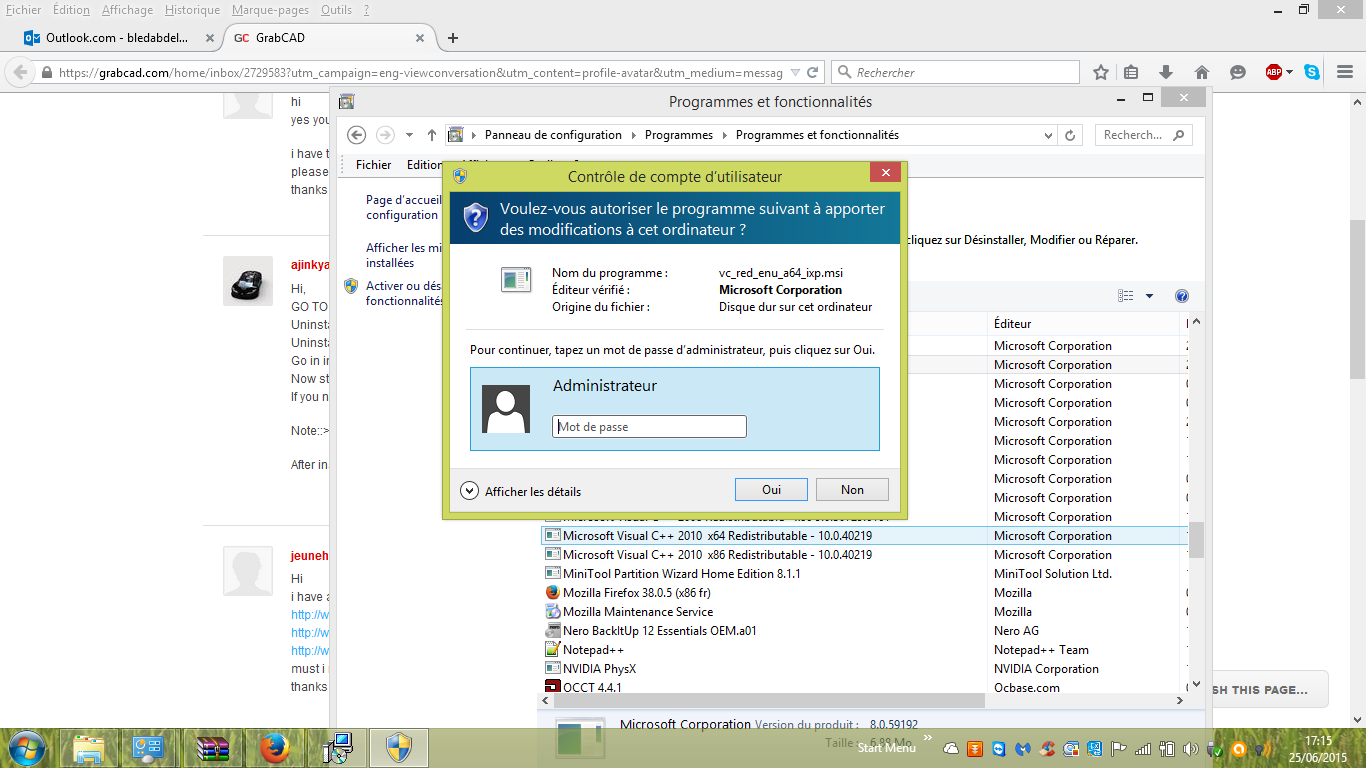
Task: Open WinRAR from the taskbar
Action: (212, 748)
